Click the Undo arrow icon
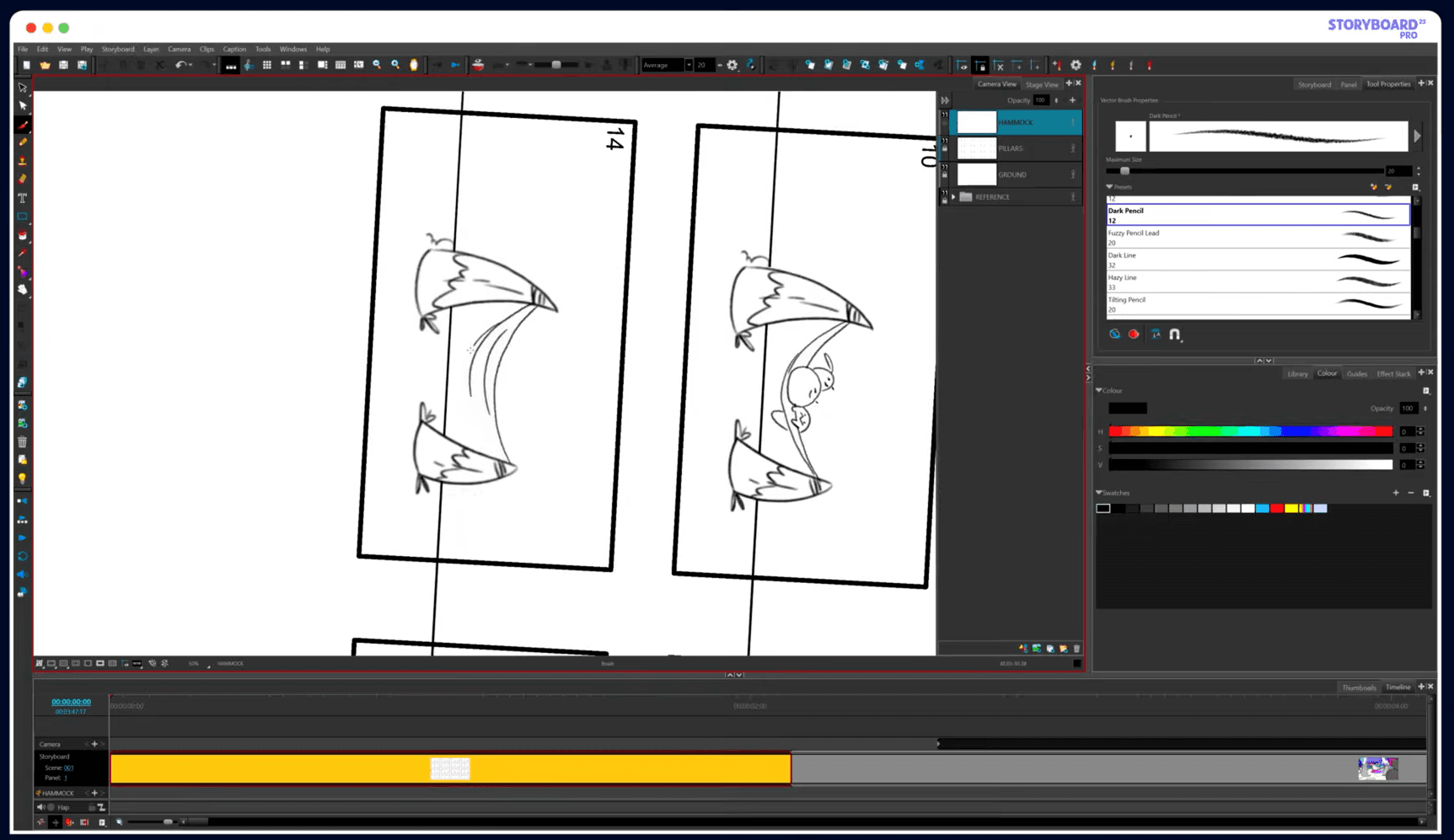The height and width of the screenshot is (840, 1454). click(x=180, y=65)
